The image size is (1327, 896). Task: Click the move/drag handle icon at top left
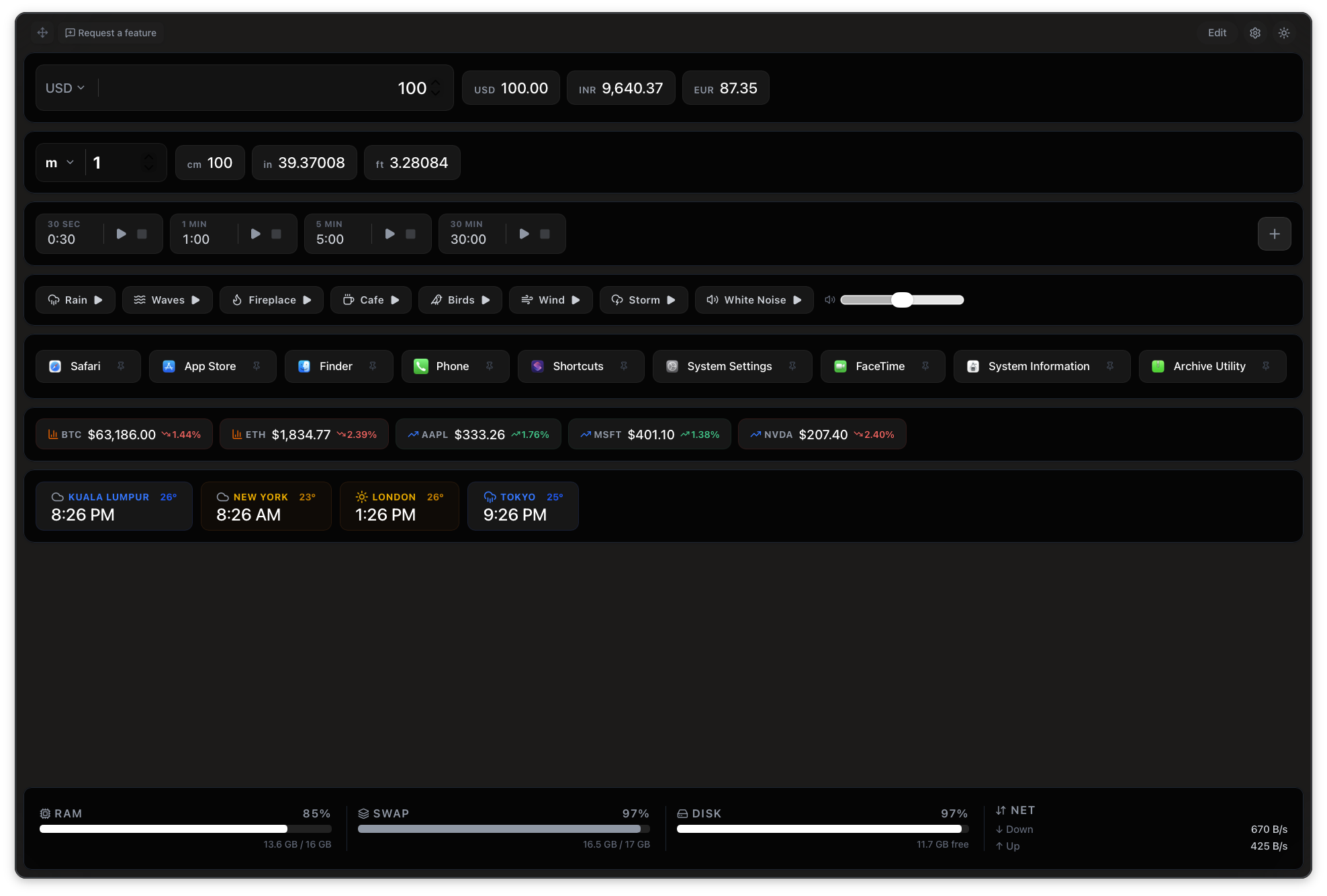click(x=42, y=32)
